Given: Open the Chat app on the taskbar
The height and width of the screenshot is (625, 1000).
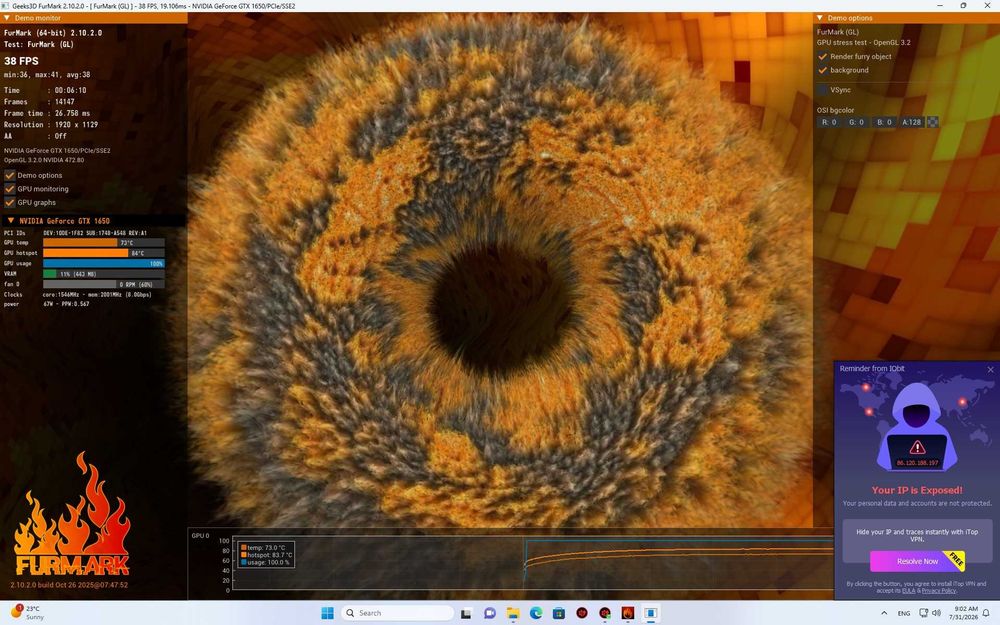Looking at the screenshot, I should tap(490, 613).
